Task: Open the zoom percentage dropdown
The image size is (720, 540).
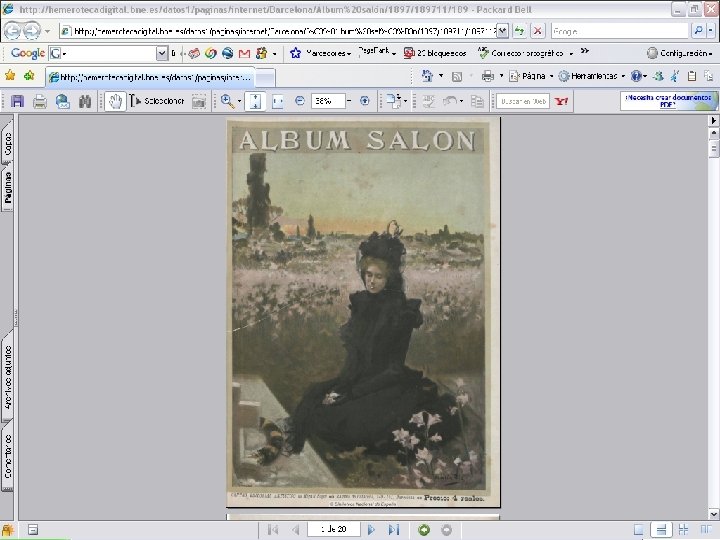Action: tap(349, 101)
